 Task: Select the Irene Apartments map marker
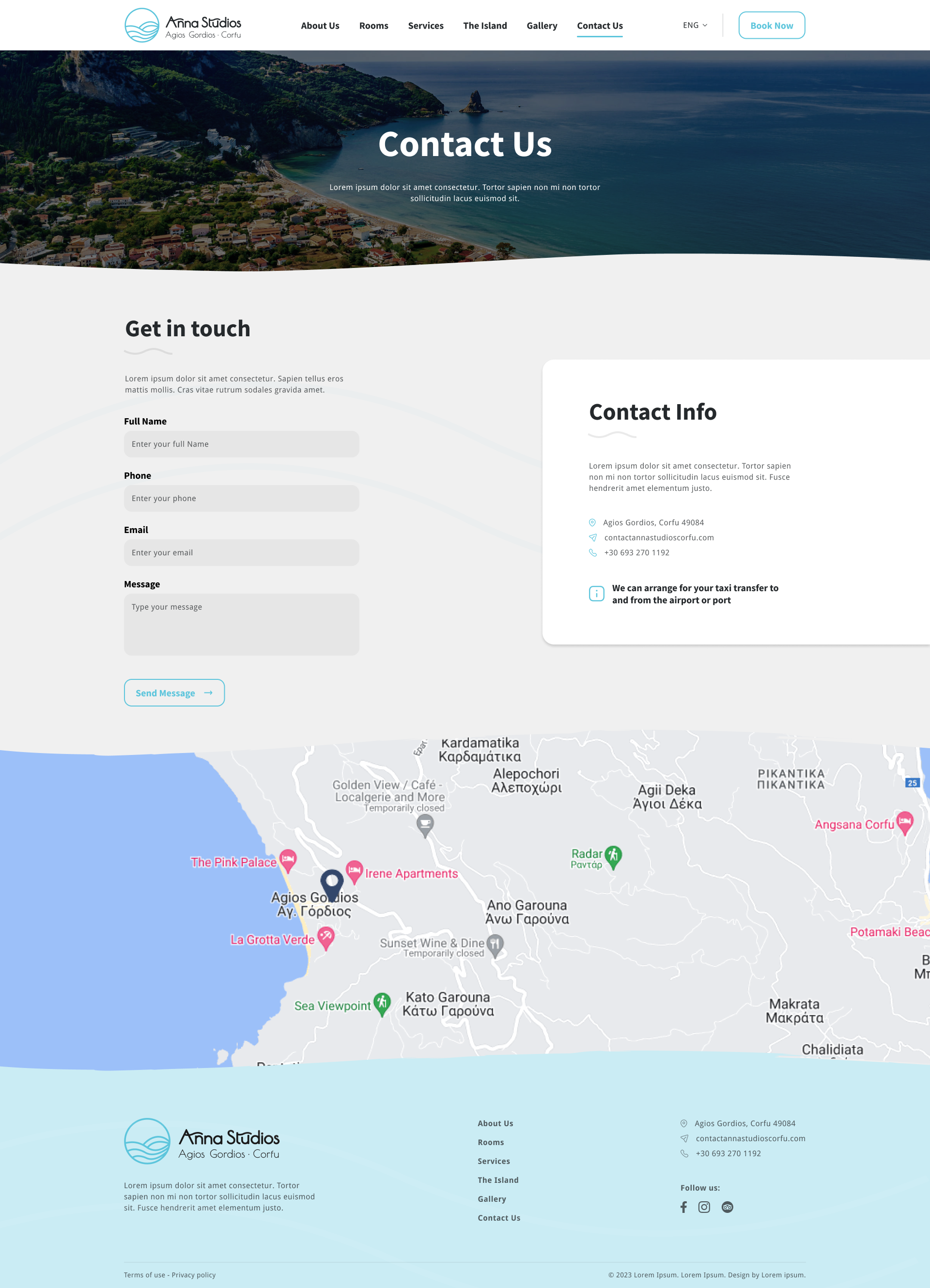pos(354,871)
